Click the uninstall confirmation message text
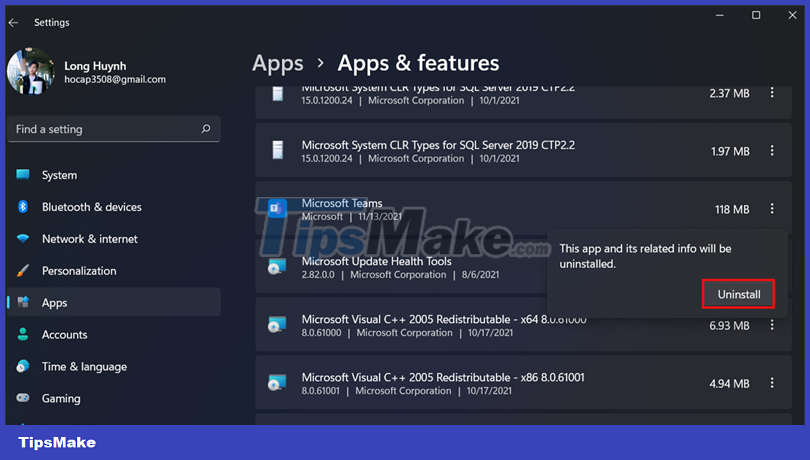Image resolution: width=810 pixels, height=460 pixels. point(645,256)
